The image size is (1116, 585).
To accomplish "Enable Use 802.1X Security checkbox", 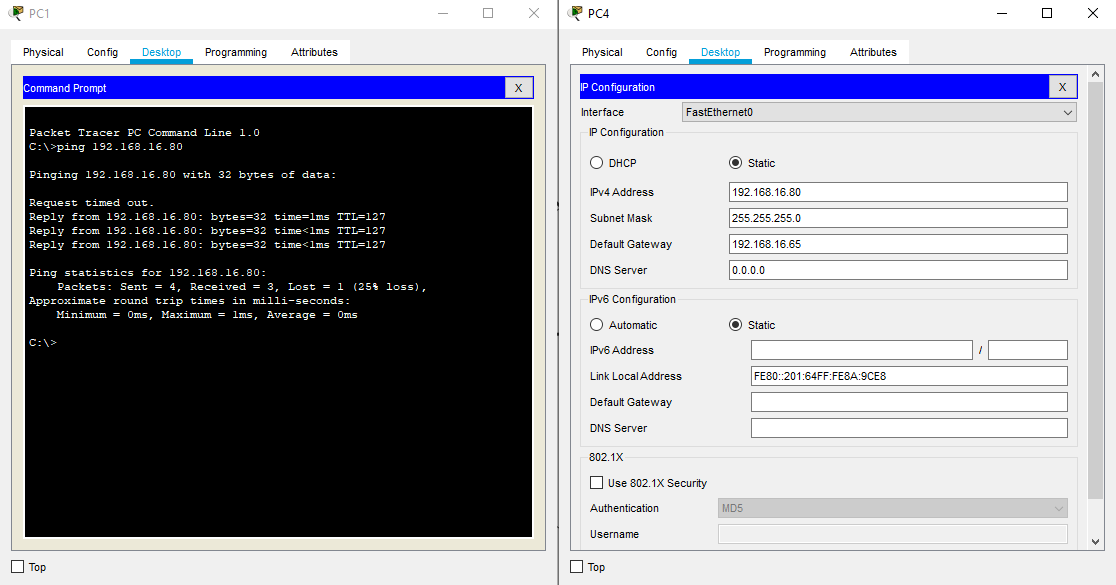I will click(596, 483).
